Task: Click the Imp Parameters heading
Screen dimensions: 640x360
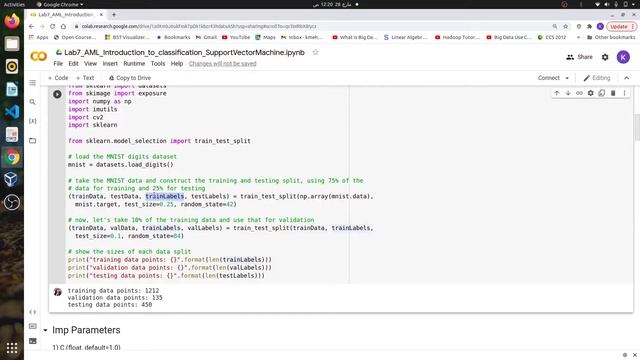Action: pyautogui.click(x=86, y=330)
